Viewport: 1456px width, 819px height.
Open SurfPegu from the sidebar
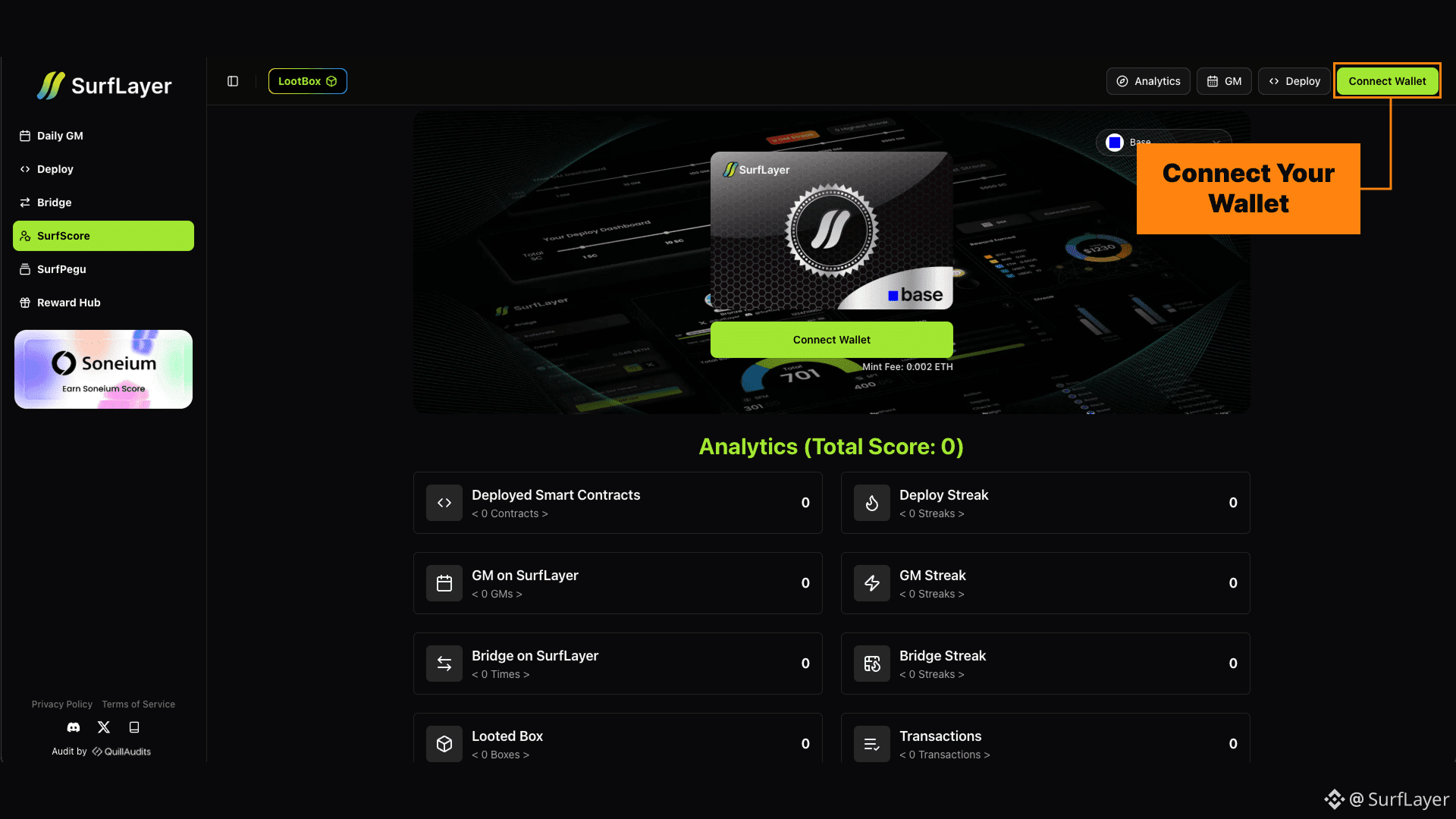point(61,269)
